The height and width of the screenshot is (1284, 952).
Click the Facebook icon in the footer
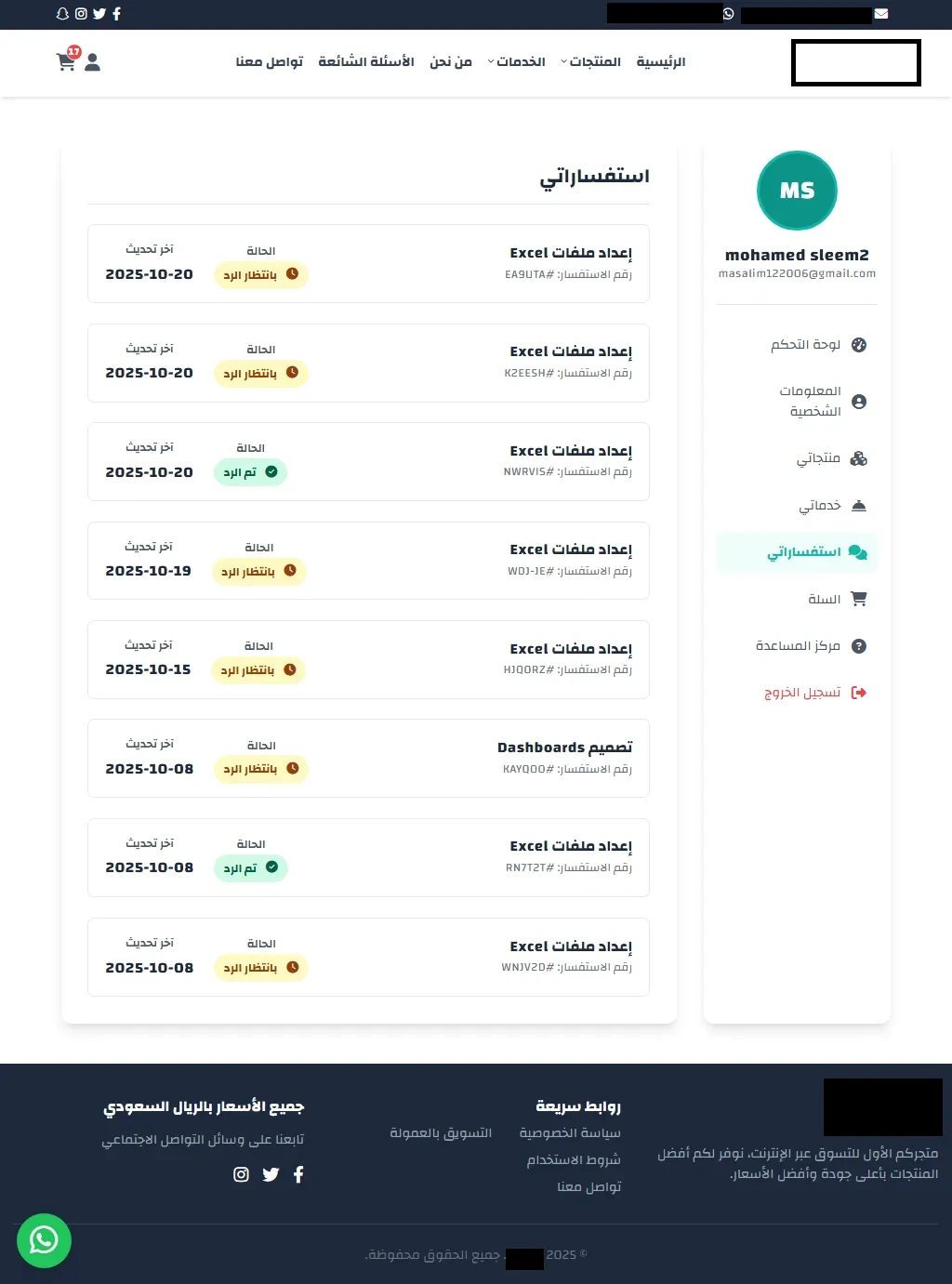click(297, 1174)
